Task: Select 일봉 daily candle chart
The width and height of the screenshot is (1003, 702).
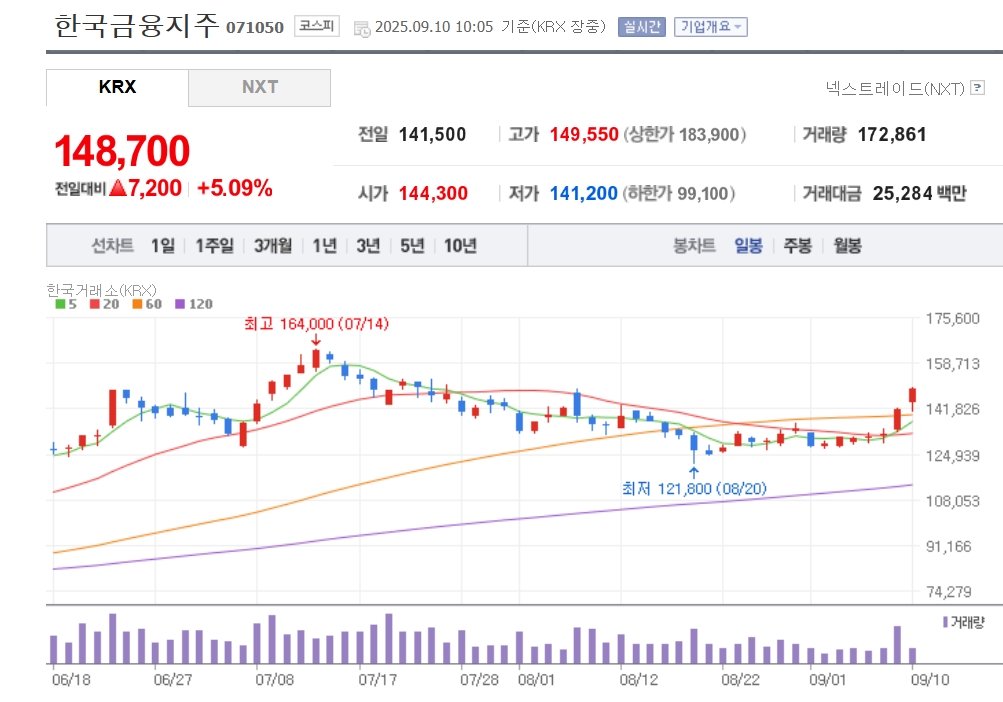Action: (748, 246)
